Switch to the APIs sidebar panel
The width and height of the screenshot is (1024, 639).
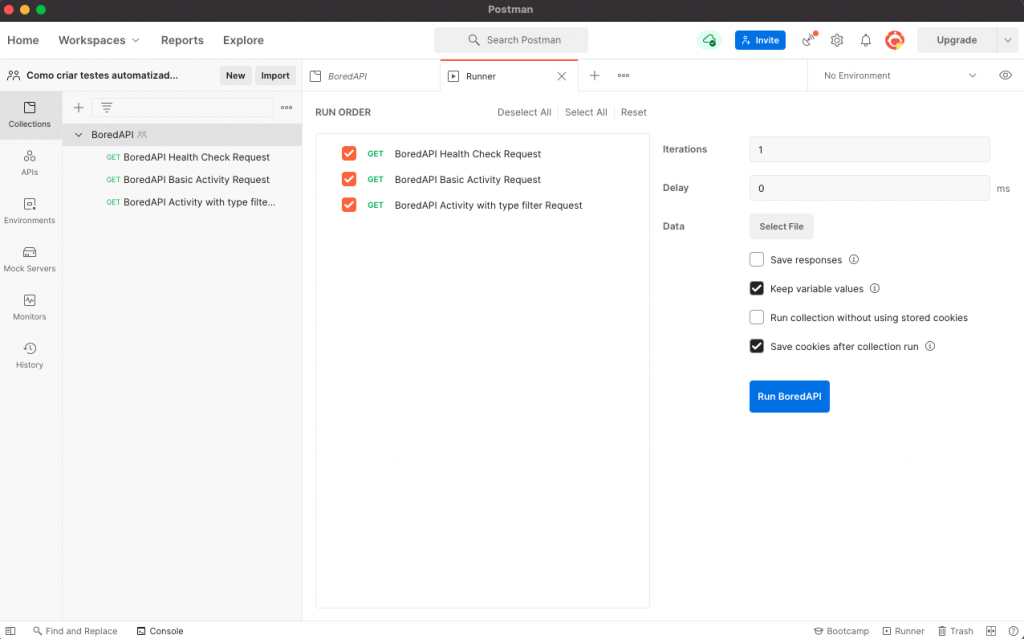point(30,161)
